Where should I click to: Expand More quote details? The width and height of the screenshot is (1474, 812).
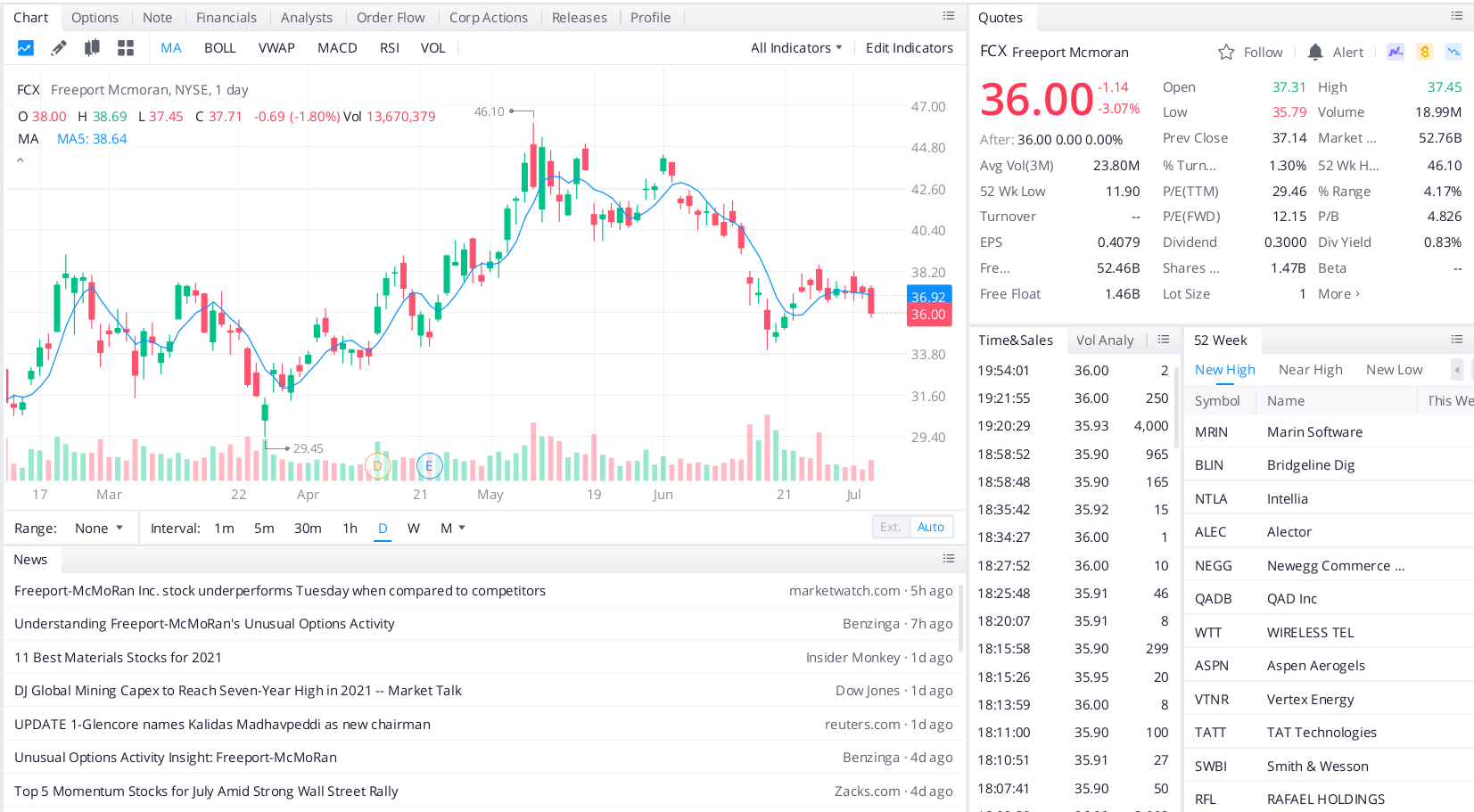[x=1338, y=294]
